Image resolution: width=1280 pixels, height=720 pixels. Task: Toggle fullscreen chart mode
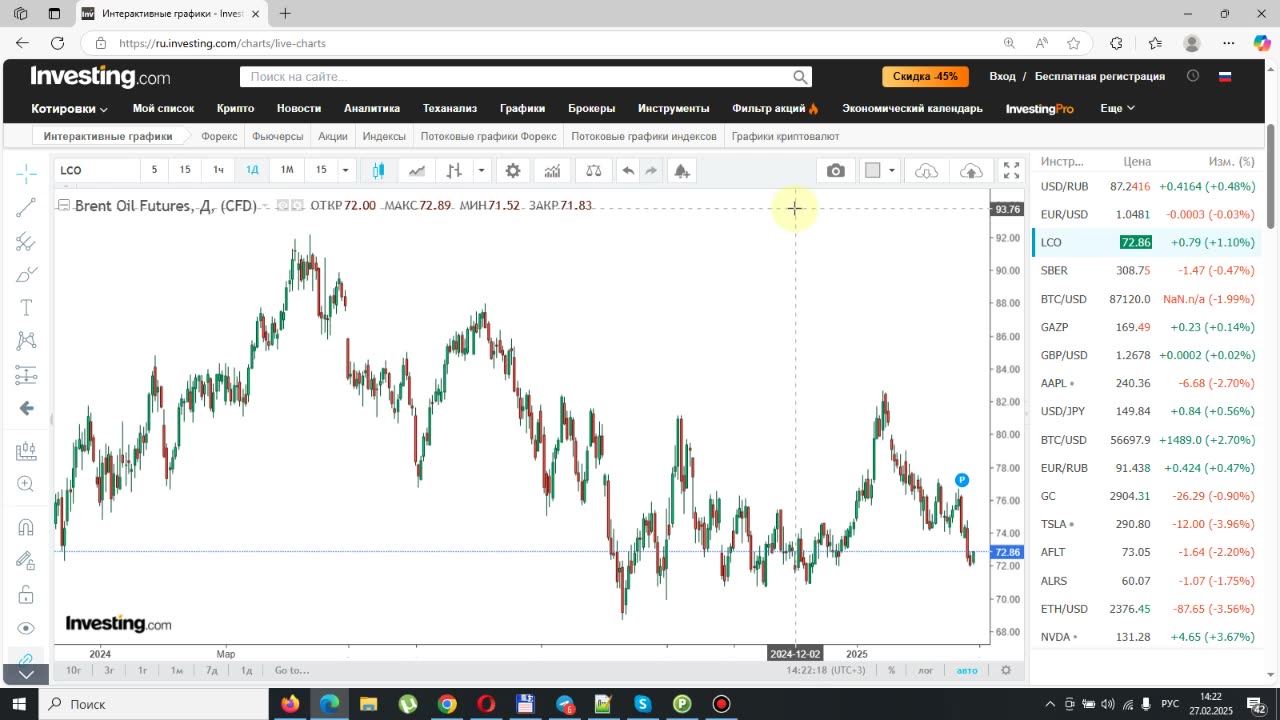[1012, 170]
